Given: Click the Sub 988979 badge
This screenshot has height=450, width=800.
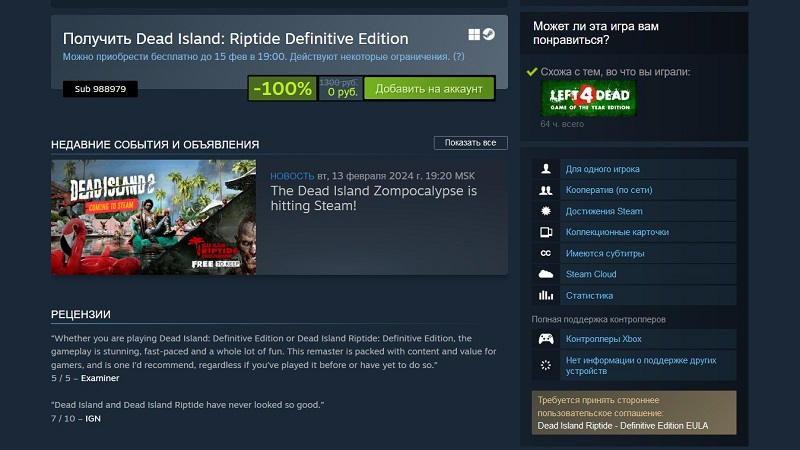Looking at the screenshot, I should pos(100,89).
